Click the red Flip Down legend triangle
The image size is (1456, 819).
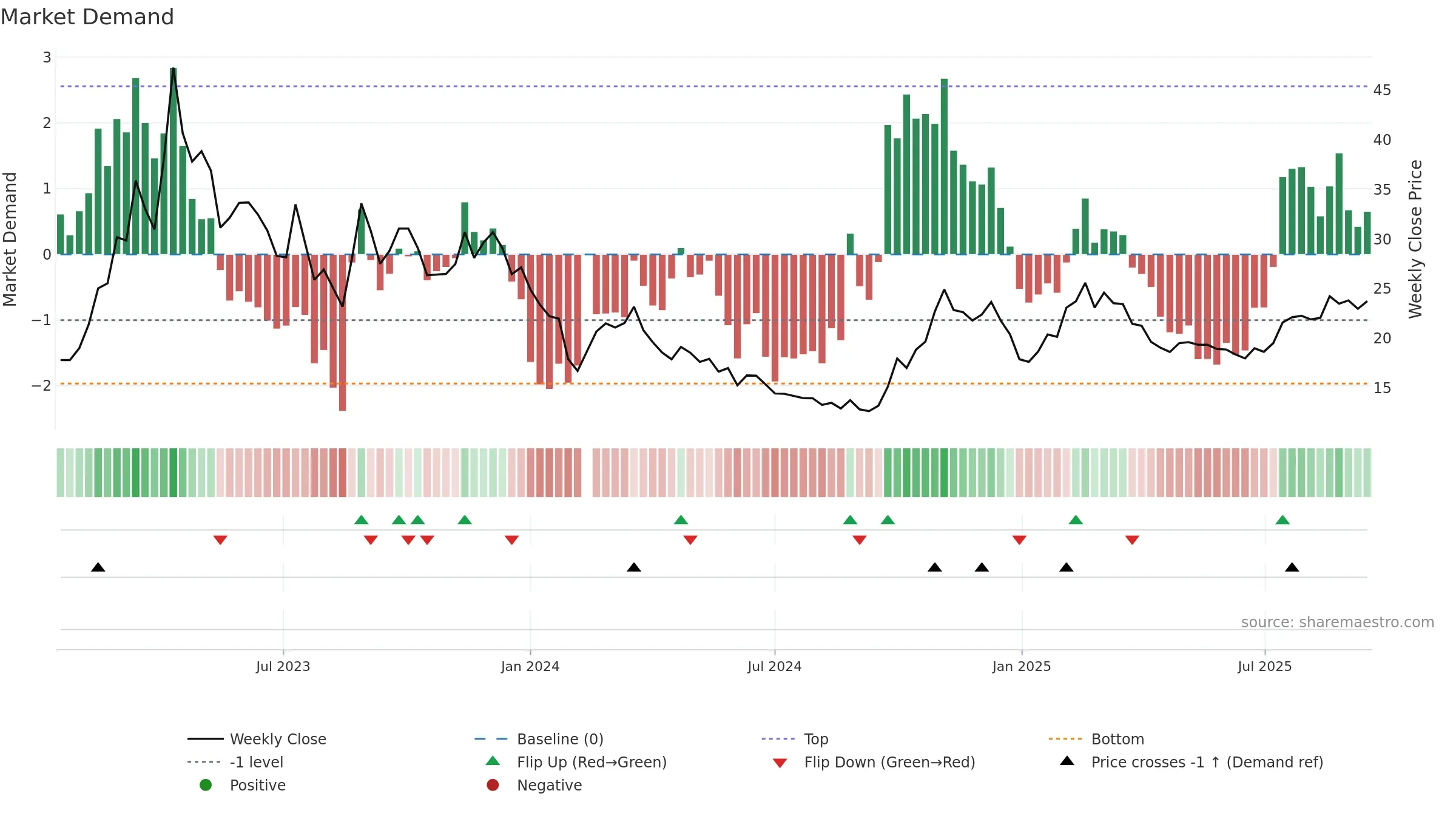(x=780, y=763)
